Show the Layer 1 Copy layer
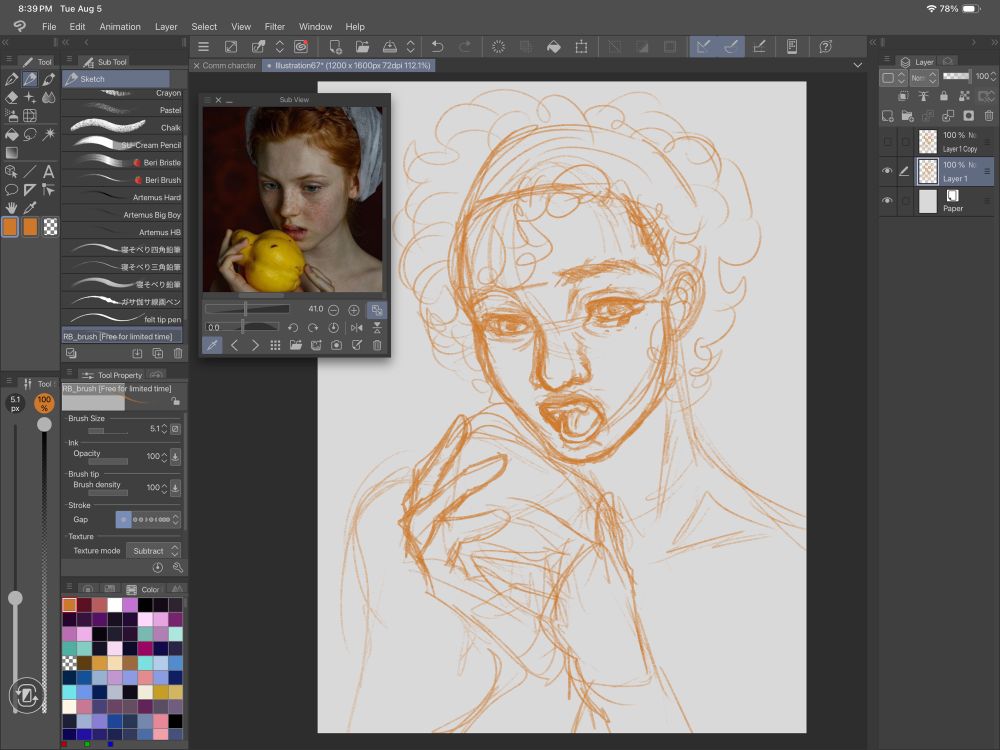The image size is (1000, 750). 887,142
